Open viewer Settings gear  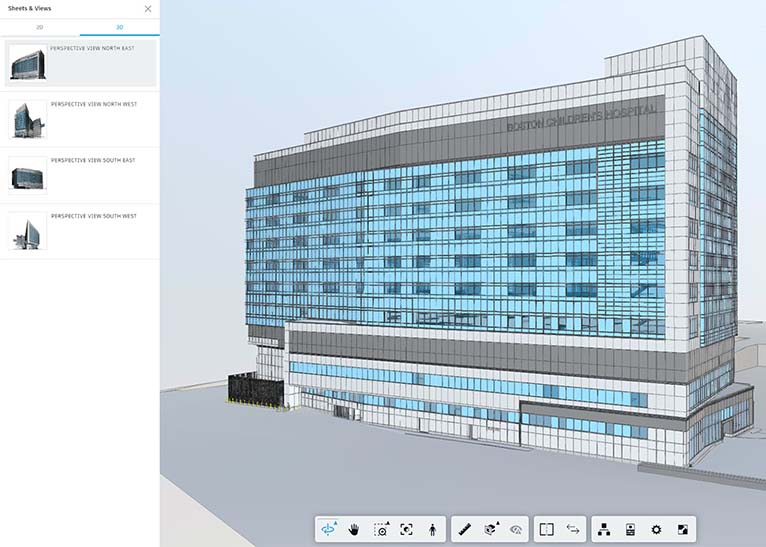[657, 529]
